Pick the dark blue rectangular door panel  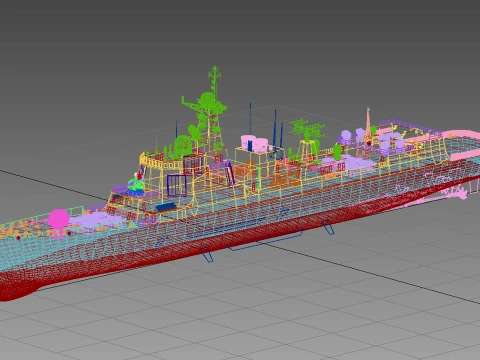[177, 185]
